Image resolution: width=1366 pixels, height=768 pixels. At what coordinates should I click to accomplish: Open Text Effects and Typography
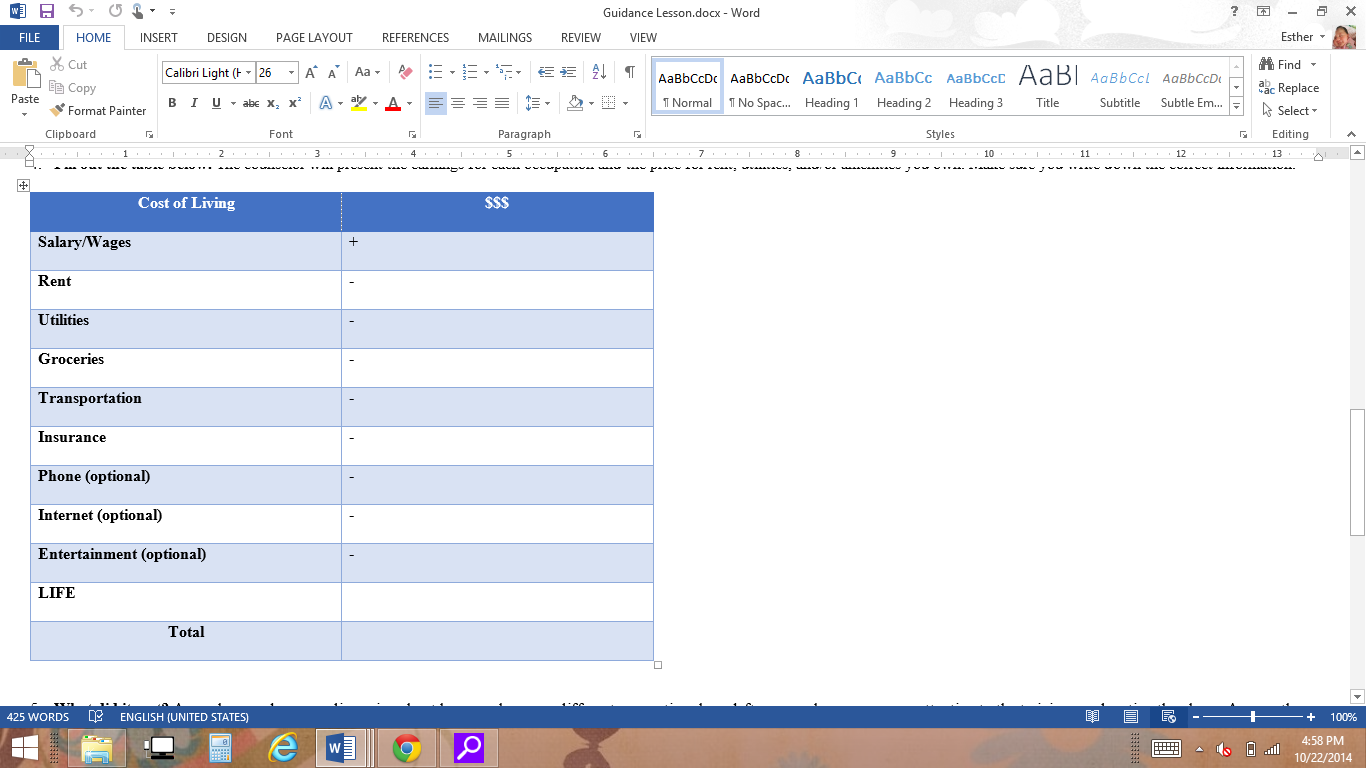325,103
